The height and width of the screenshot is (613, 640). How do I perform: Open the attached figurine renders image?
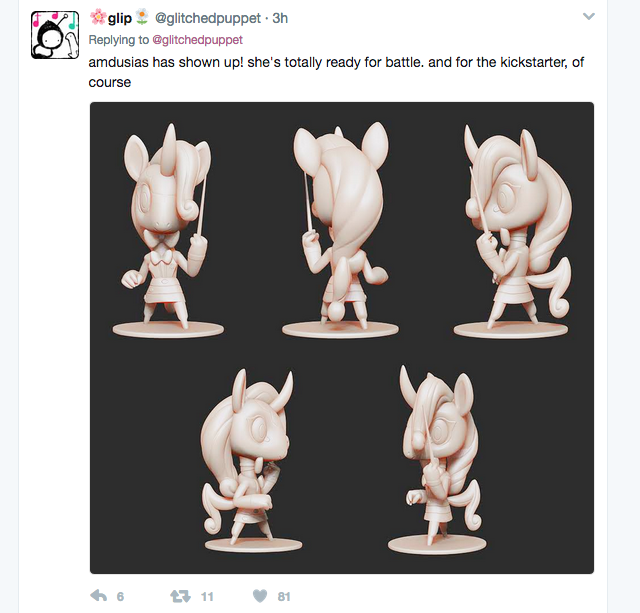(x=342, y=338)
